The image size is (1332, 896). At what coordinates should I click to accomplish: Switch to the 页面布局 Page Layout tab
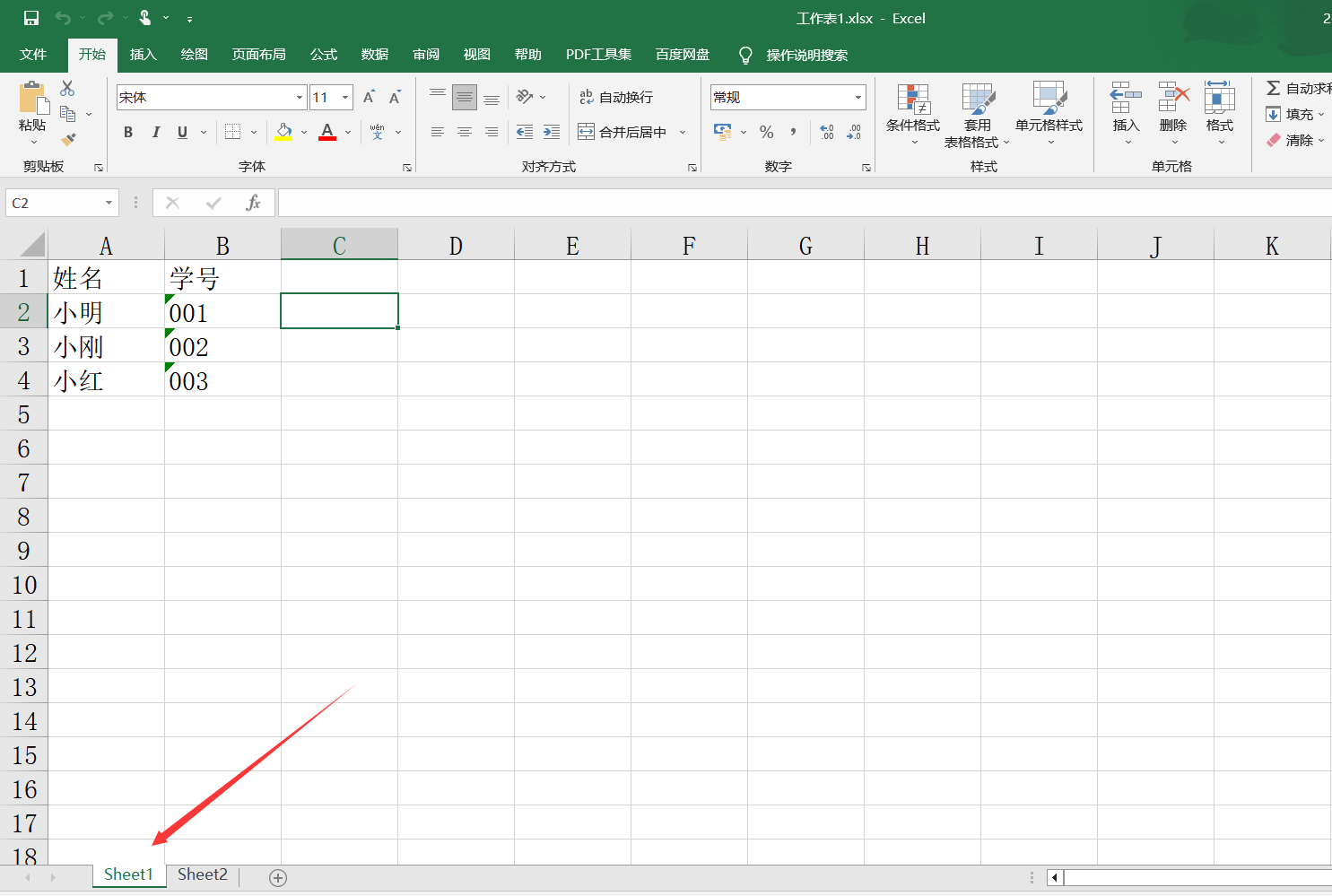coord(258,55)
